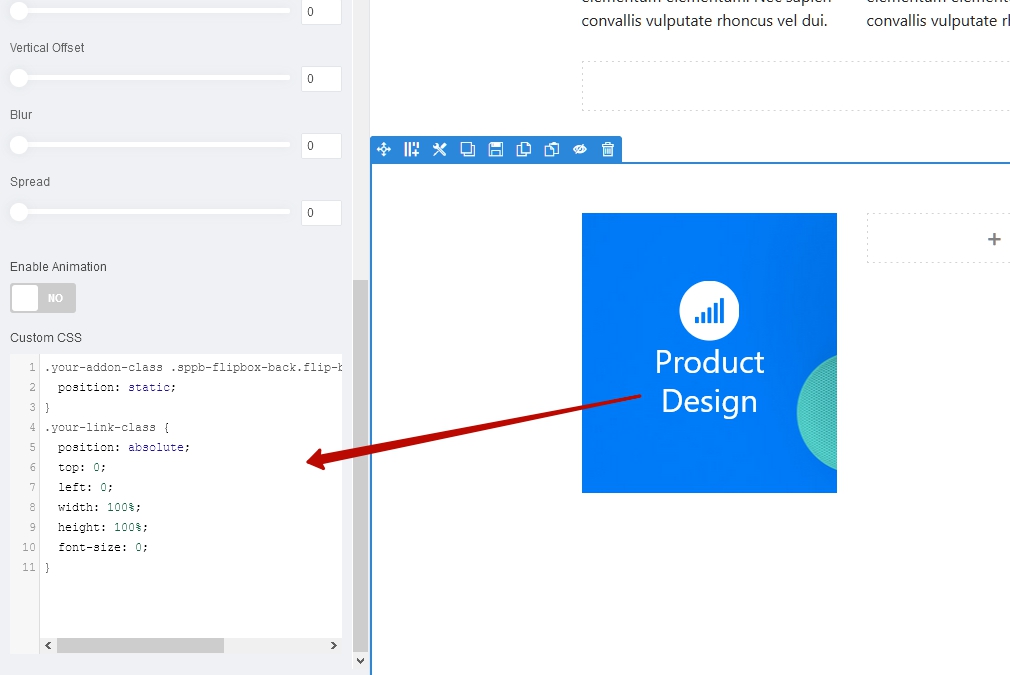1010x675 pixels.
Task: Delete the row with trash icon
Action: tap(608, 150)
